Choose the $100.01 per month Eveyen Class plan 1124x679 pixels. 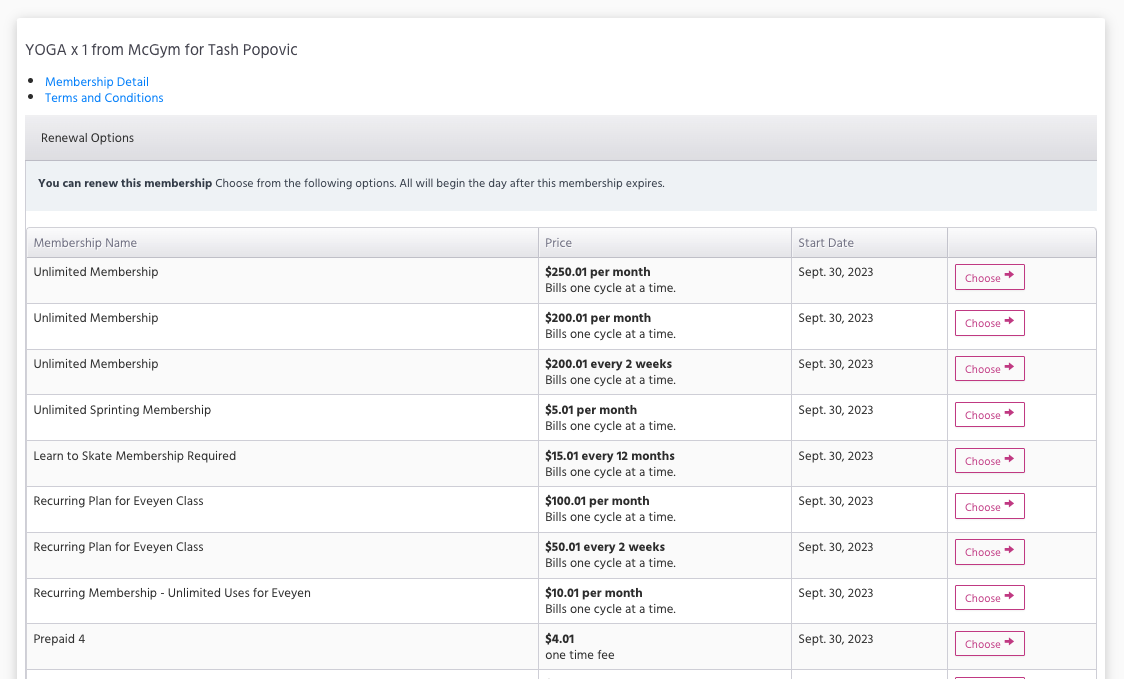989,507
